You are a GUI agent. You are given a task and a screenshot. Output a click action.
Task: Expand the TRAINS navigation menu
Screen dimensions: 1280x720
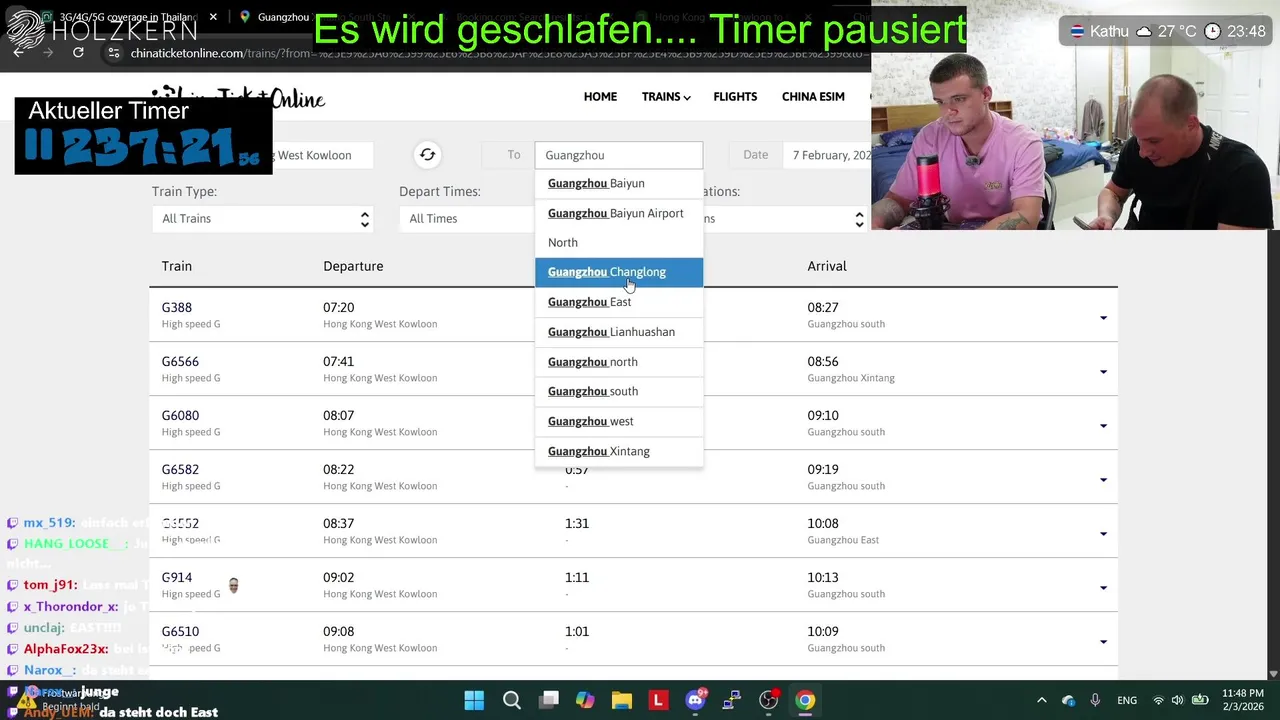click(x=666, y=97)
